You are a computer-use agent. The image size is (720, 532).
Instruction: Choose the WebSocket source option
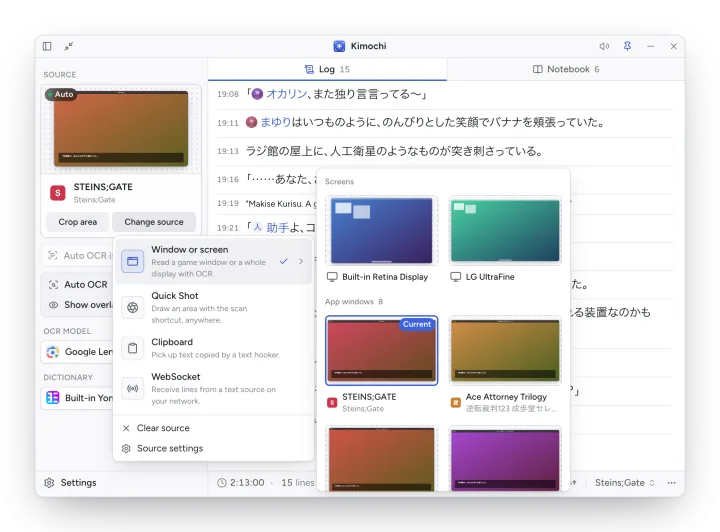point(214,388)
